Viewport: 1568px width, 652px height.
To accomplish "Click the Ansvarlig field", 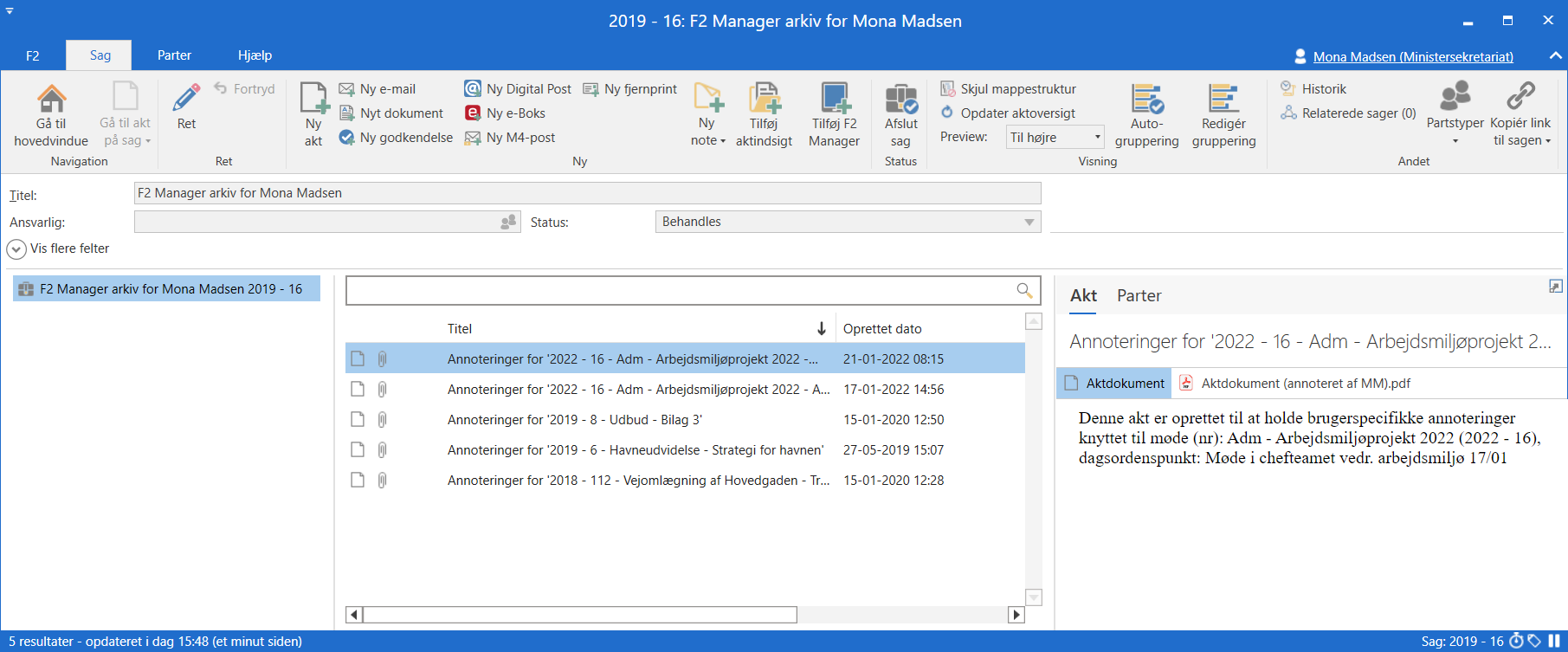I will click(x=327, y=222).
